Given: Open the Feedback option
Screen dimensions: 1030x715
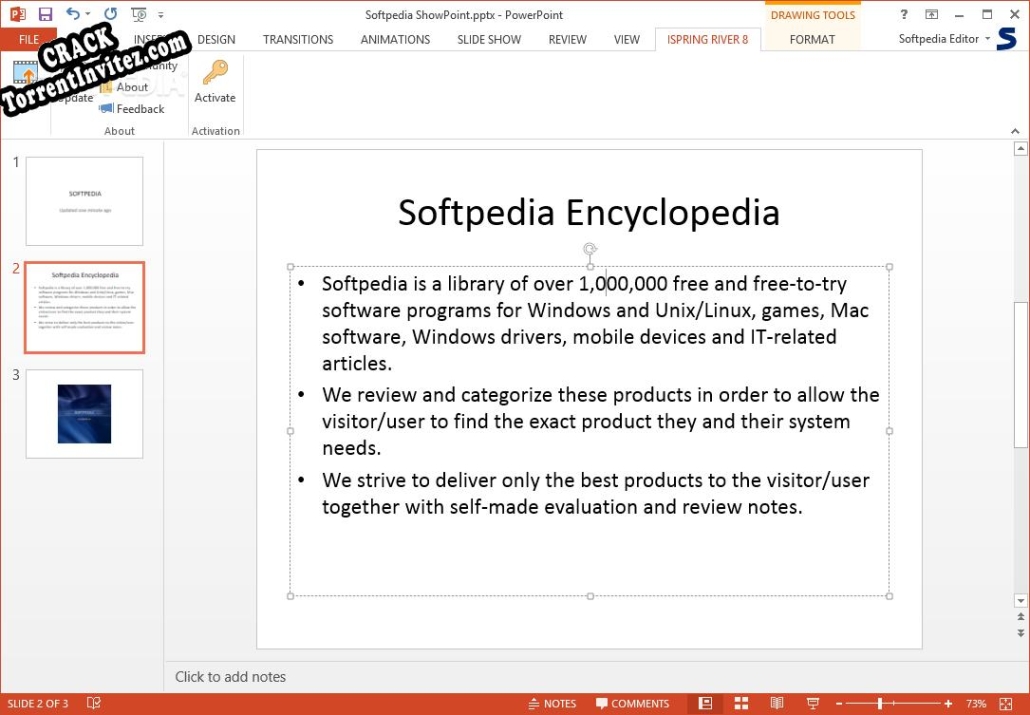Looking at the screenshot, I should (x=131, y=109).
